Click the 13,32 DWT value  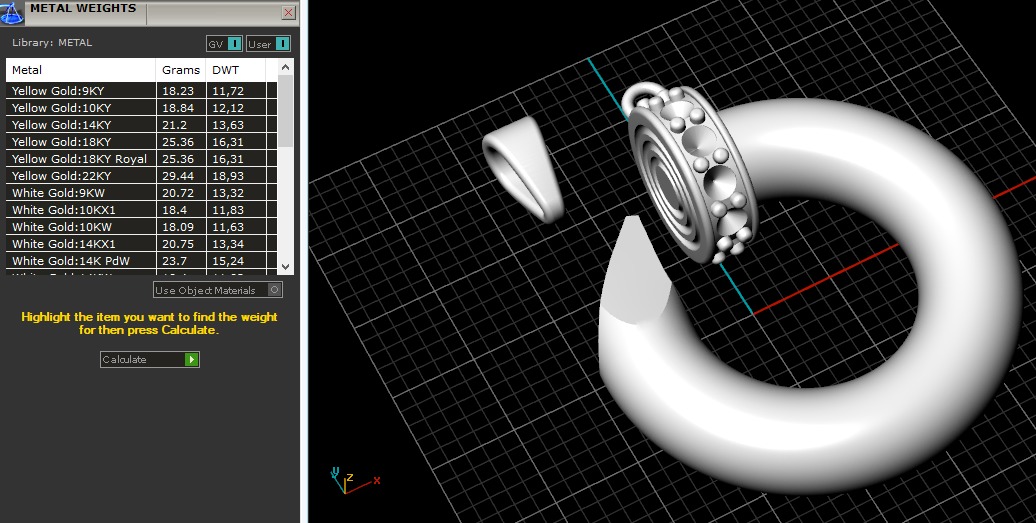click(x=228, y=193)
